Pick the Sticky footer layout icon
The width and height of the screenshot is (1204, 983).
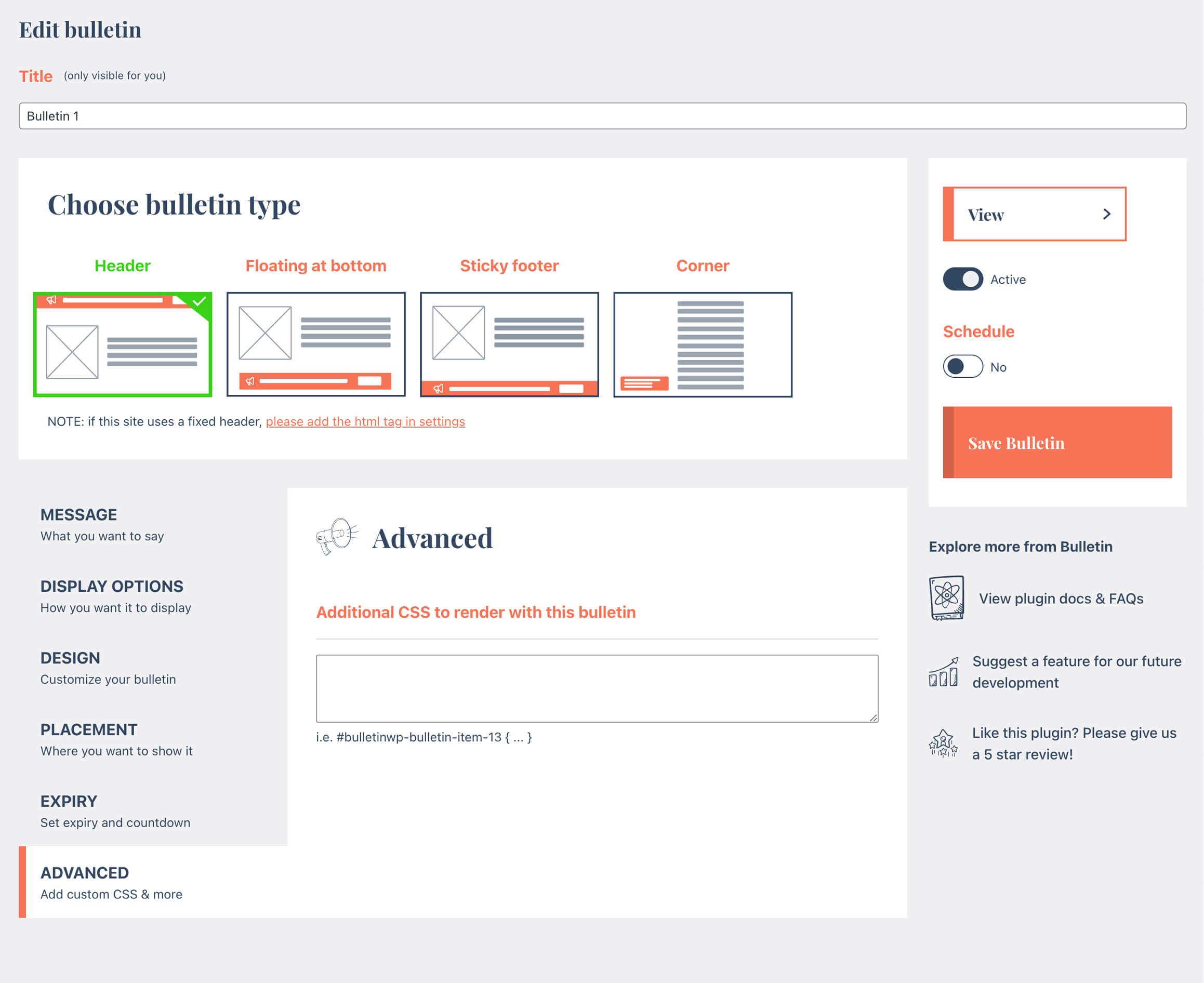click(x=509, y=344)
